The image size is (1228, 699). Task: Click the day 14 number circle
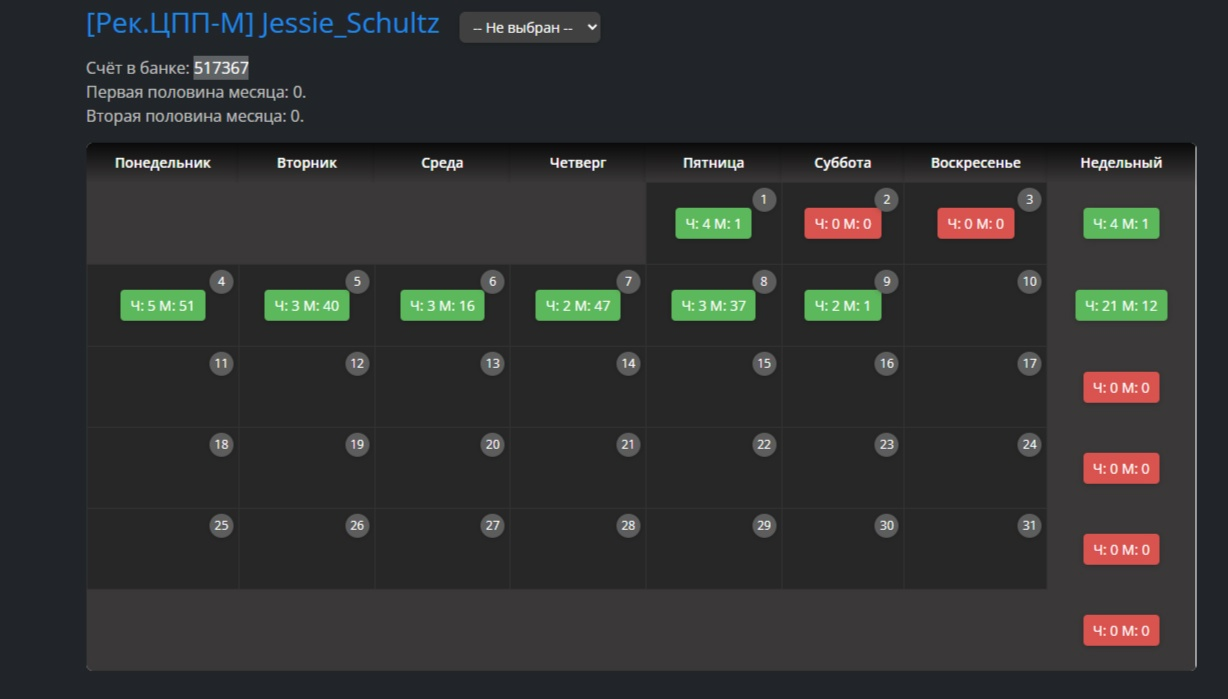pos(628,364)
